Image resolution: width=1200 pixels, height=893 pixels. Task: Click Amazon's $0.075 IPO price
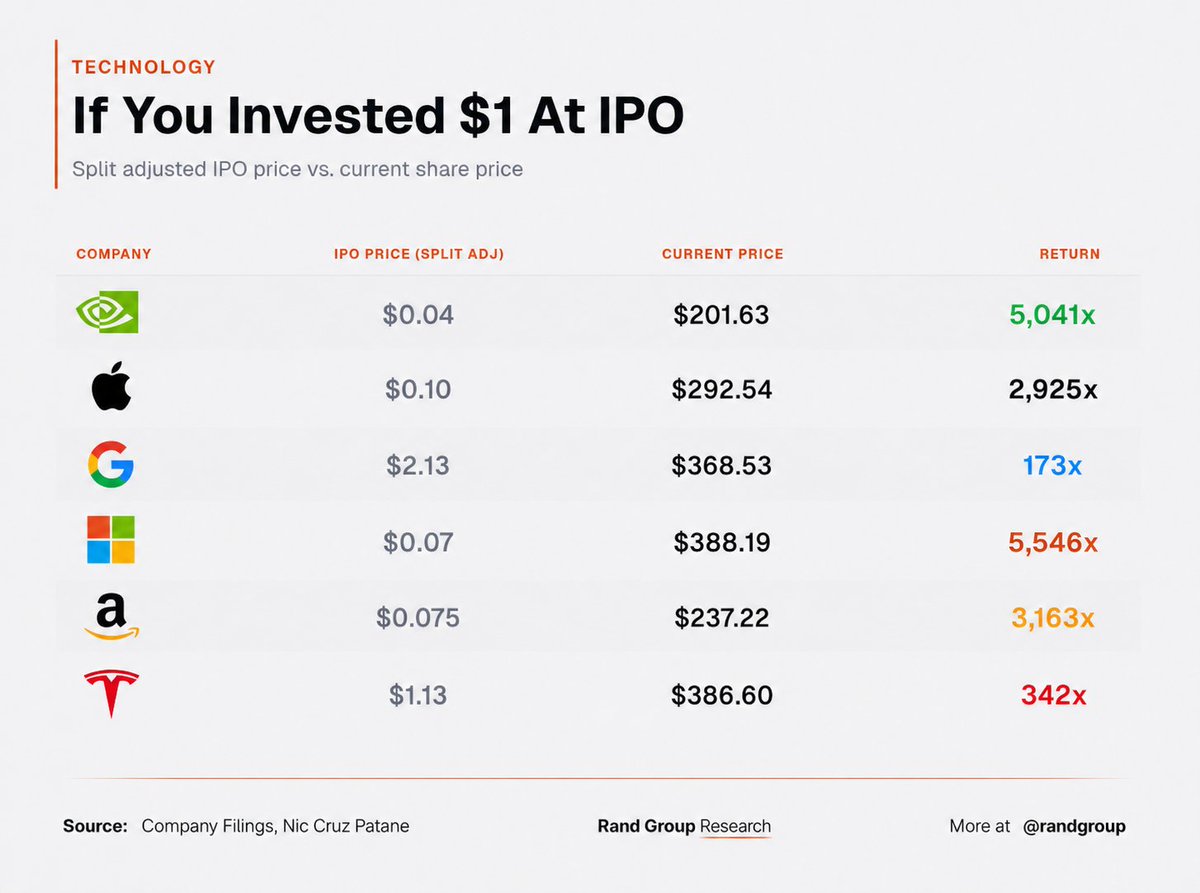coord(418,618)
